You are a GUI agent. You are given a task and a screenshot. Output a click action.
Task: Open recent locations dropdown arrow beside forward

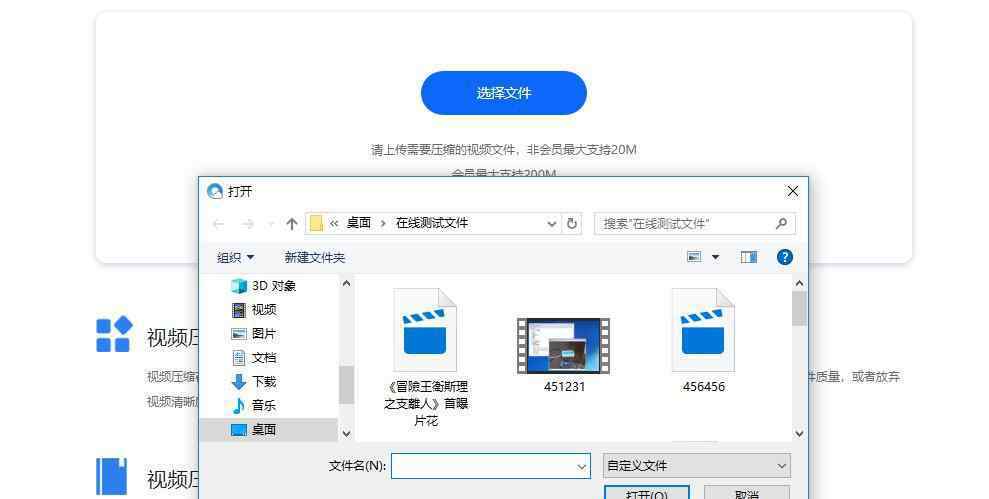[x=271, y=224]
